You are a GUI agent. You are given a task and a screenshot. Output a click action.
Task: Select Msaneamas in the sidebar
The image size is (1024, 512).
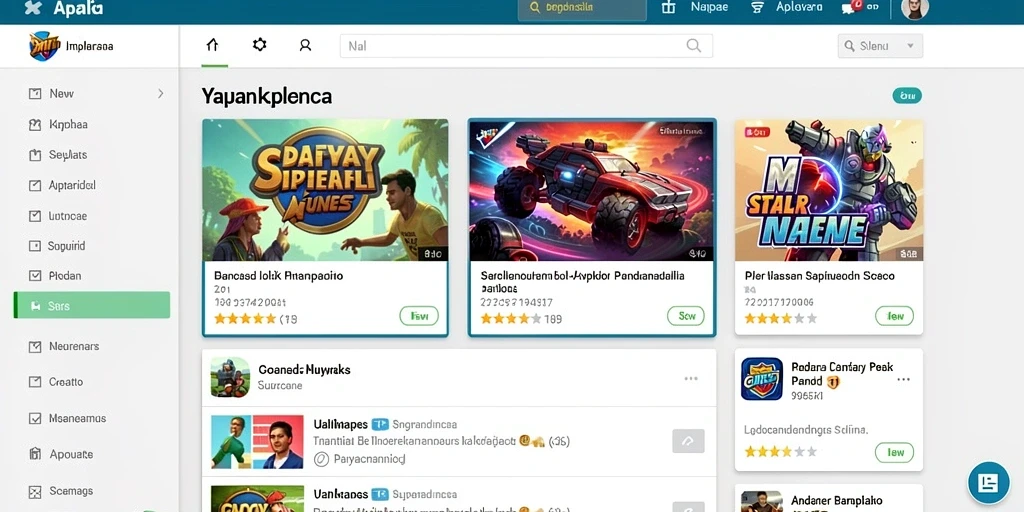click(x=77, y=418)
